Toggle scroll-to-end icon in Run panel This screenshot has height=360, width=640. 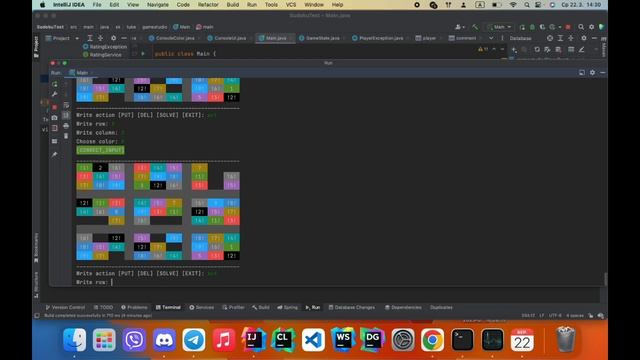[66, 116]
